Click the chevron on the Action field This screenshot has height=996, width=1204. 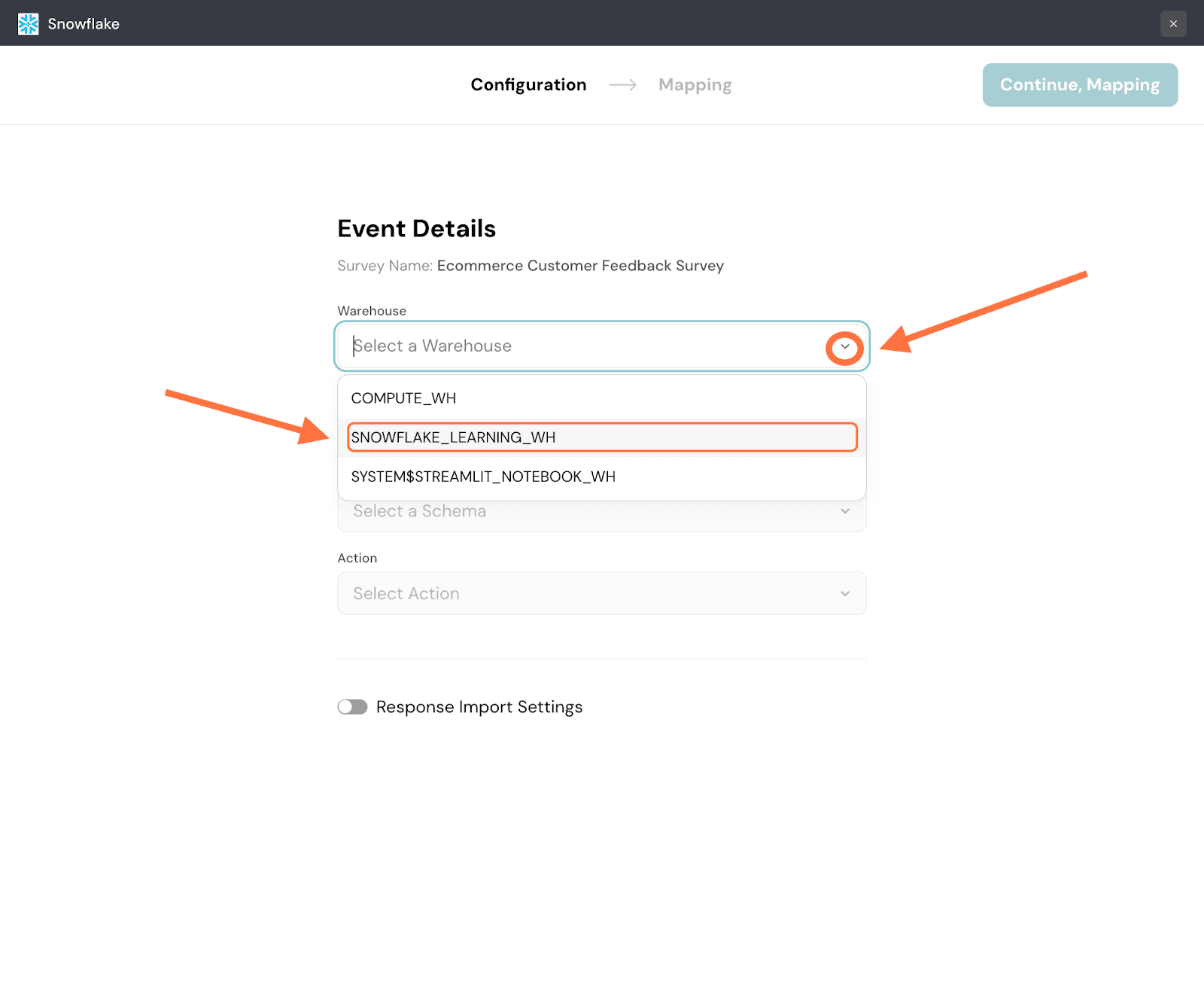844,594
